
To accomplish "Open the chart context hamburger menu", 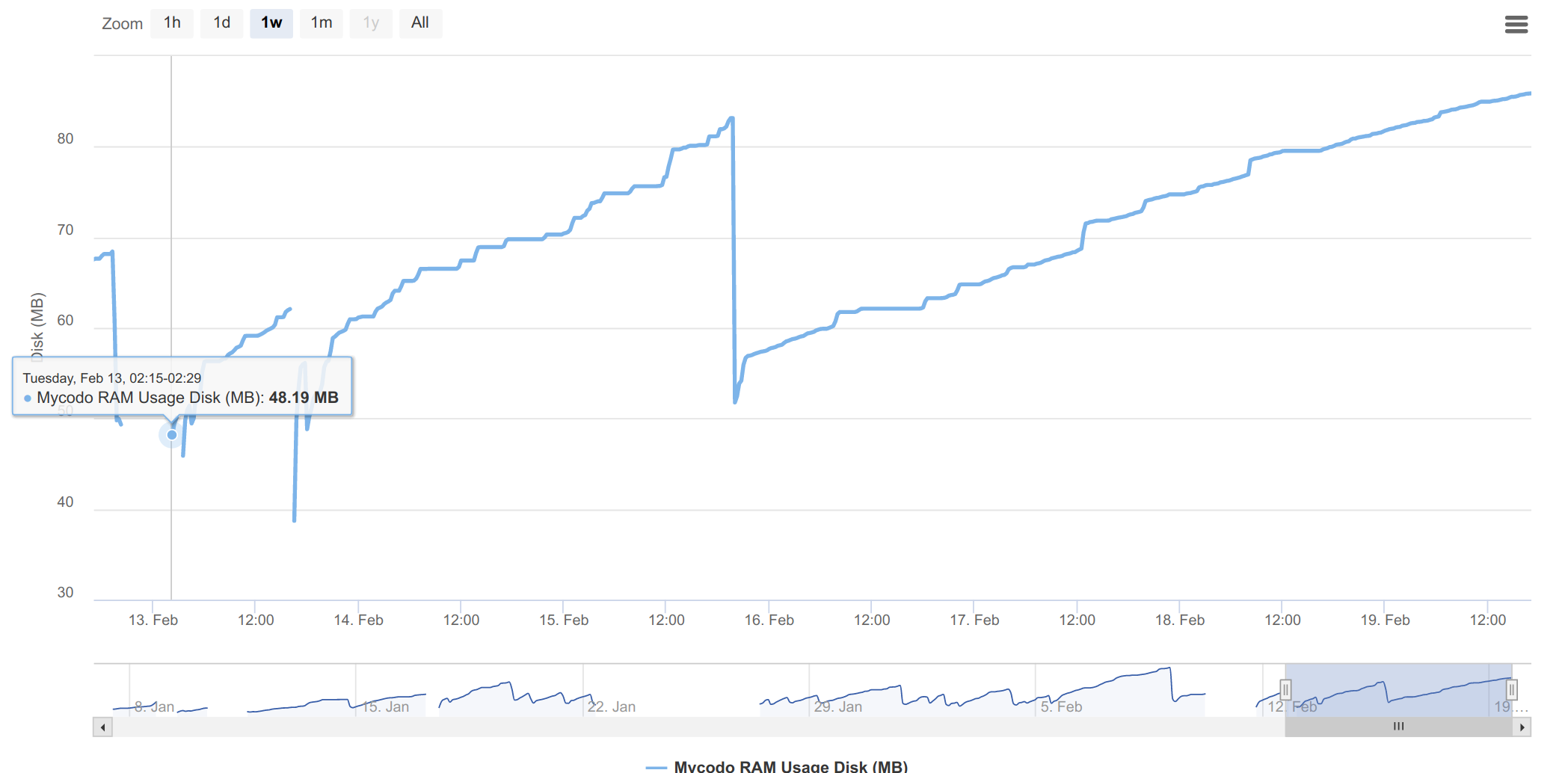I will pyautogui.click(x=1516, y=25).
